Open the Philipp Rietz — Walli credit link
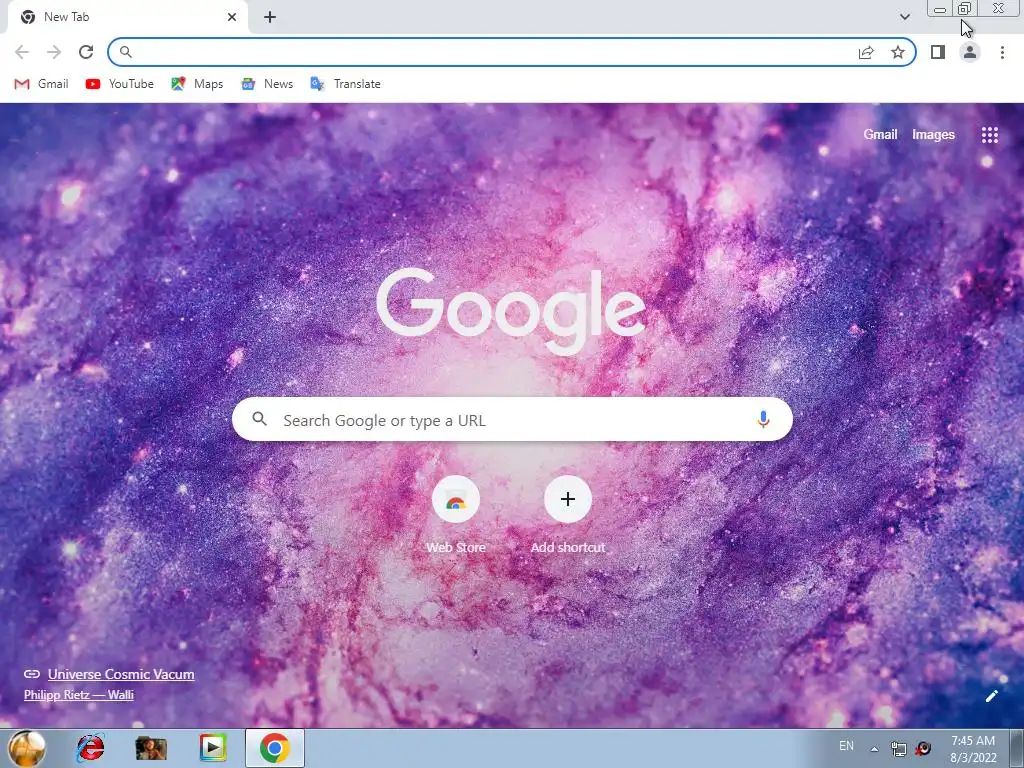The width and height of the screenshot is (1024, 768). click(78, 695)
